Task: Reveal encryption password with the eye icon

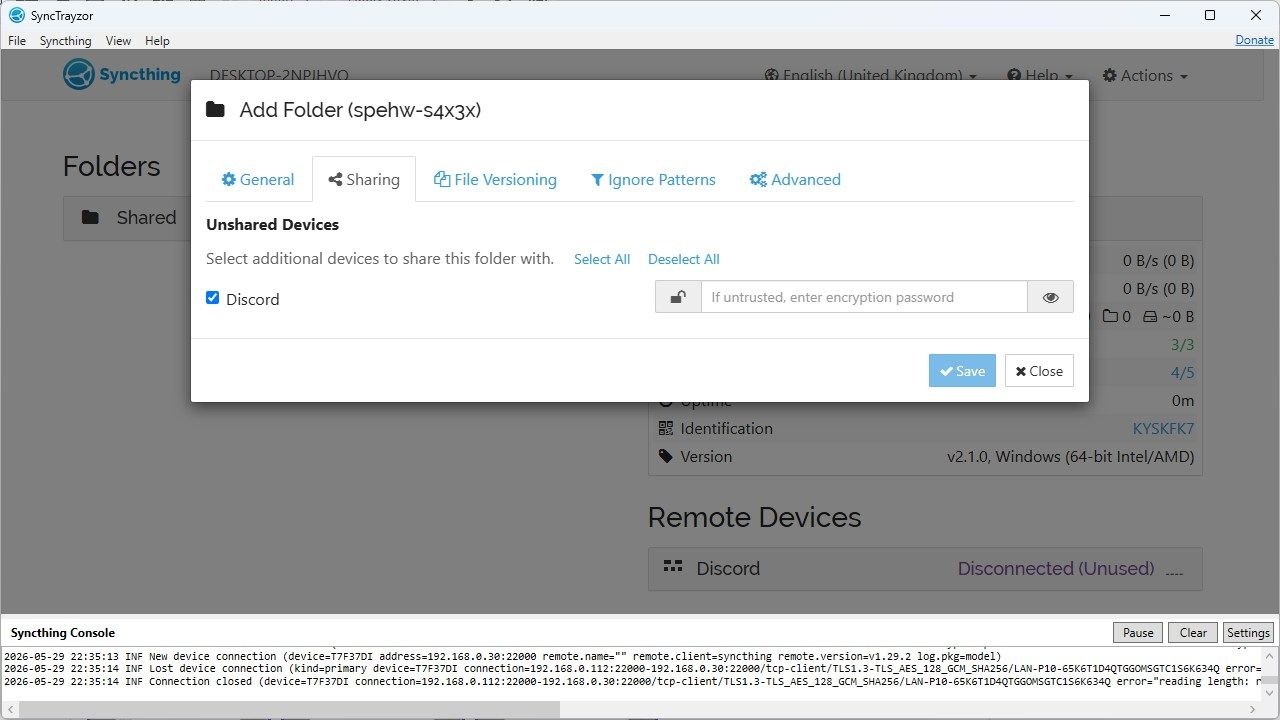Action: [1050, 297]
